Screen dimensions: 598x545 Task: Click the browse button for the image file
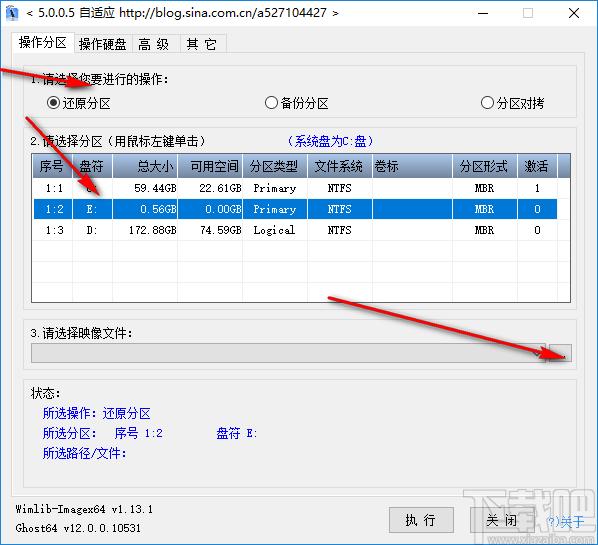560,353
